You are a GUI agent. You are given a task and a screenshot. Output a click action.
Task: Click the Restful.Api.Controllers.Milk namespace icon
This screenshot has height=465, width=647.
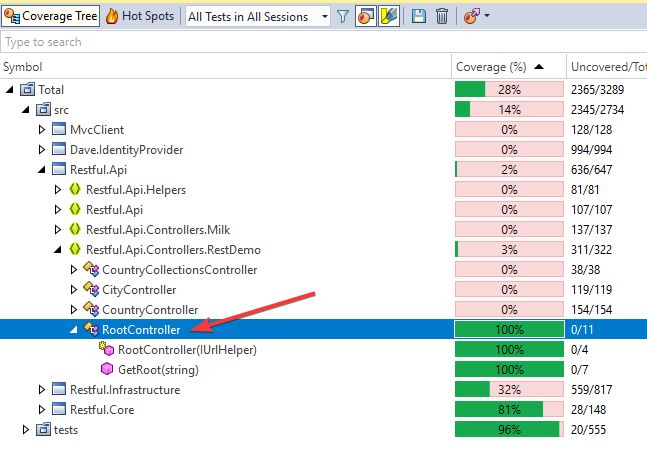pos(75,229)
